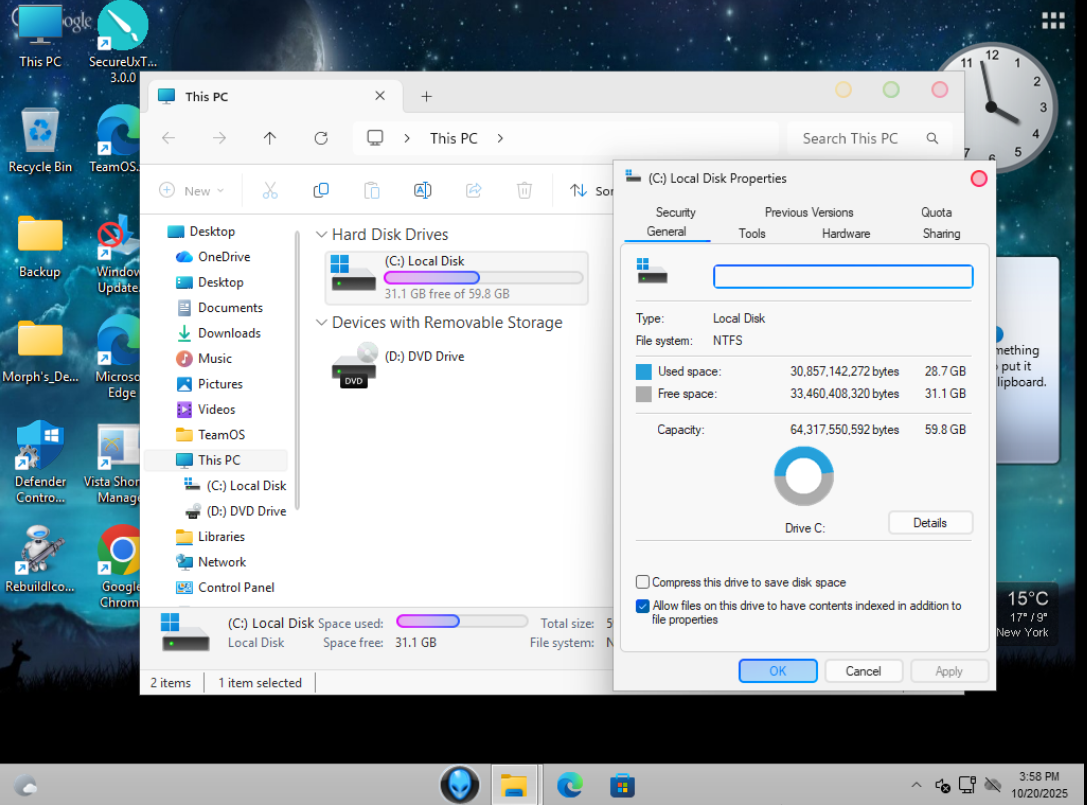Click the drive label text field
This screenshot has height=805, width=1087.
tap(842, 277)
